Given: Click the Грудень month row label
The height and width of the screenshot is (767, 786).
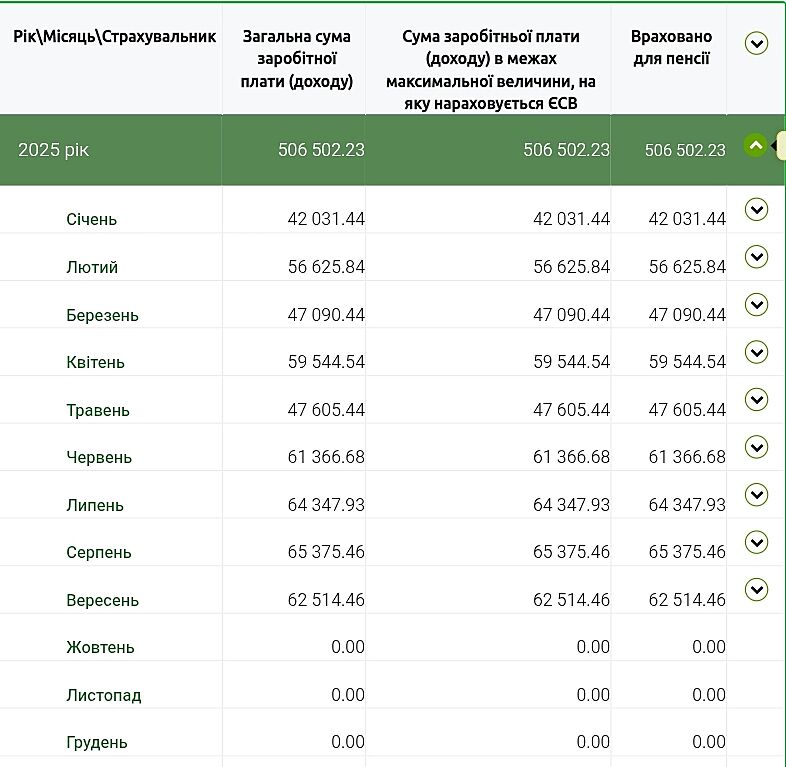Looking at the screenshot, I should [x=97, y=742].
